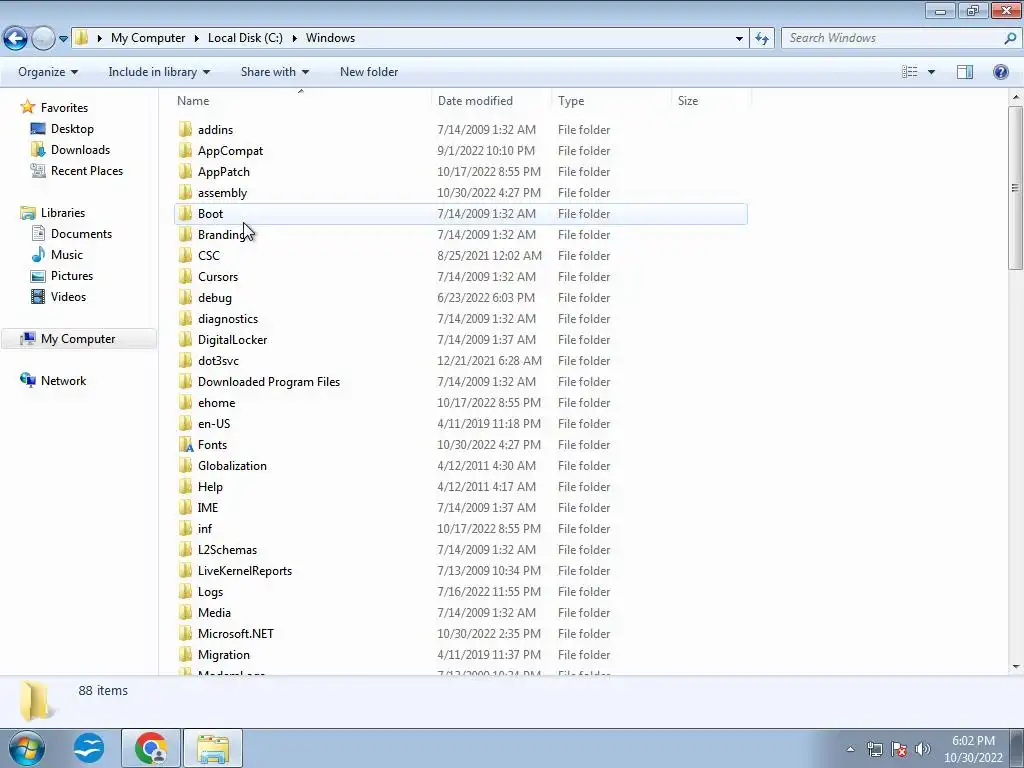Create a New folder
Viewport: 1024px width, 768px height.
pyautogui.click(x=369, y=72)
